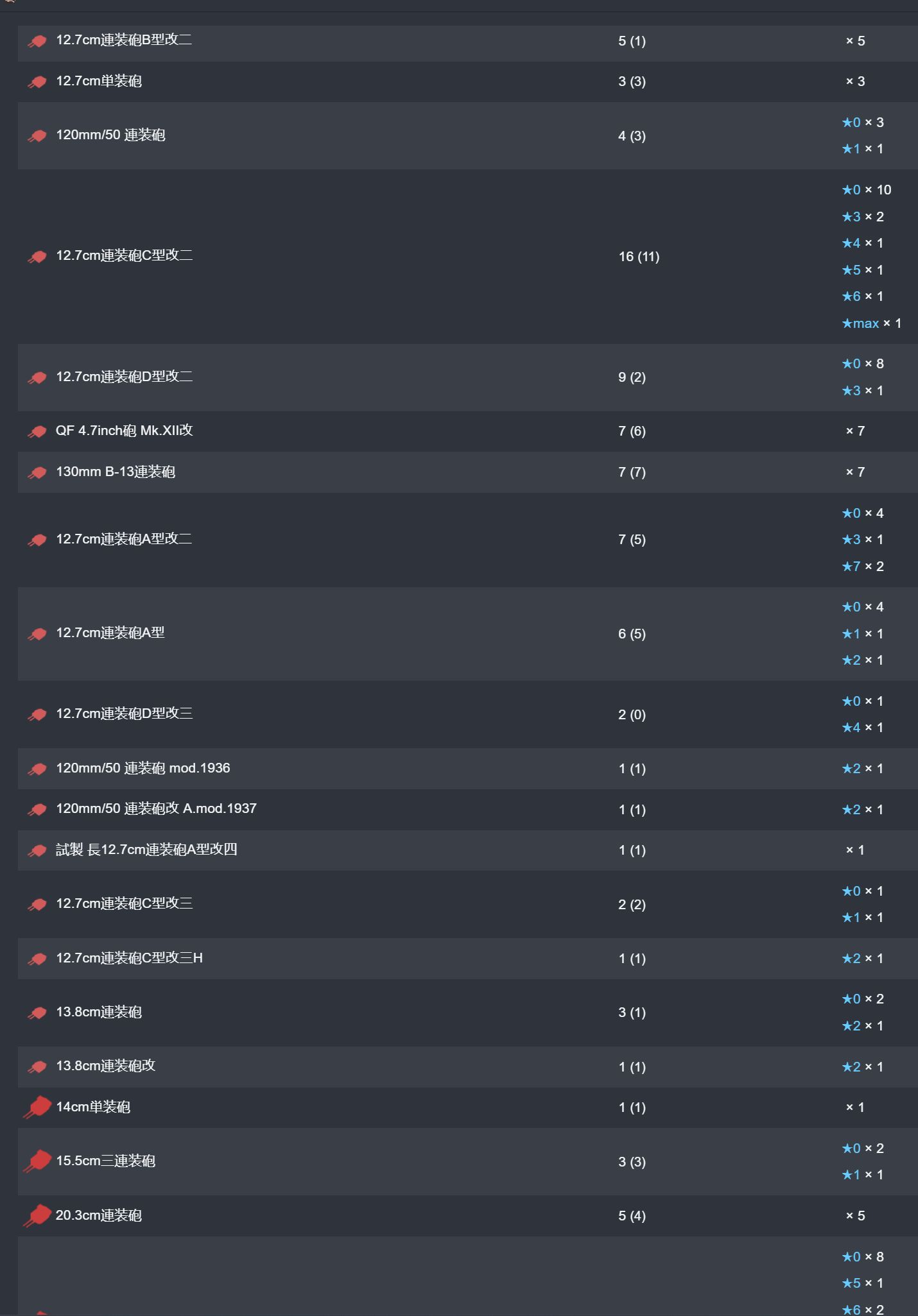Click the gun icon beside 12.7cm連装砲B型改二

37,42
